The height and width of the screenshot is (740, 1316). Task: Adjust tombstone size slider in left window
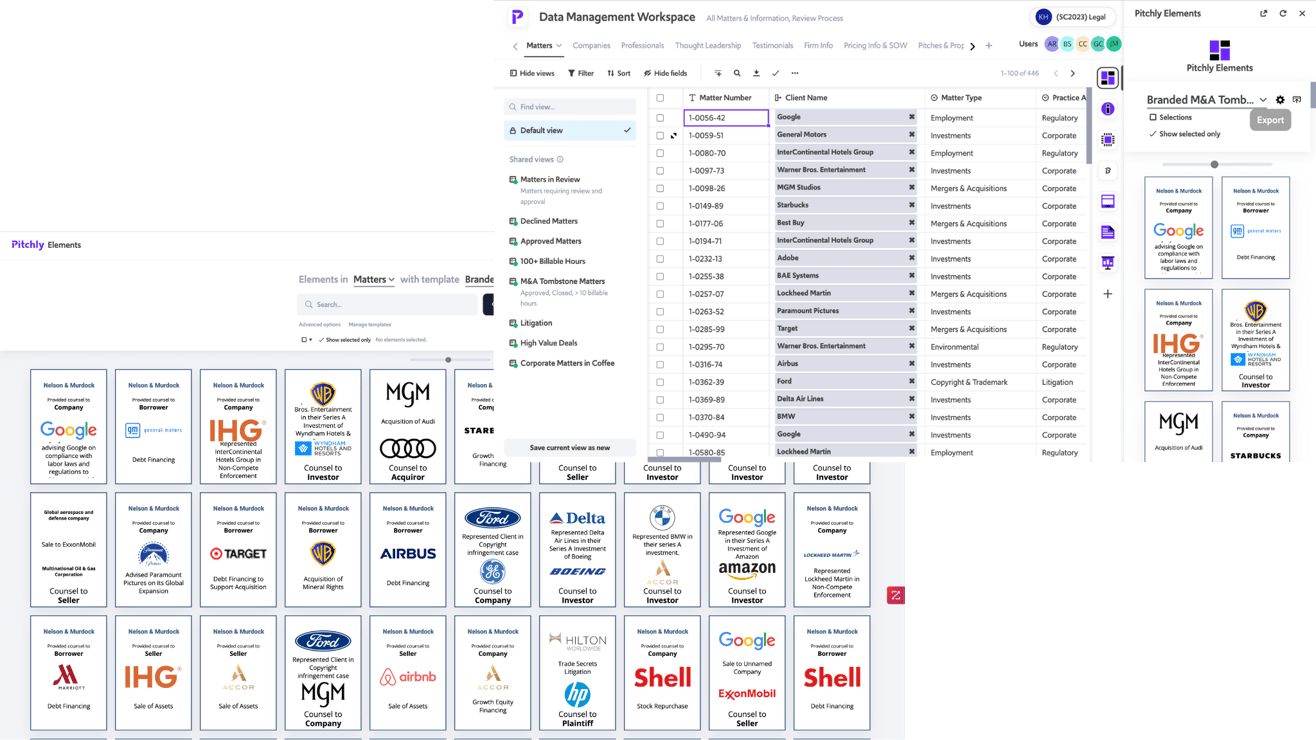(x=448, y=360)
